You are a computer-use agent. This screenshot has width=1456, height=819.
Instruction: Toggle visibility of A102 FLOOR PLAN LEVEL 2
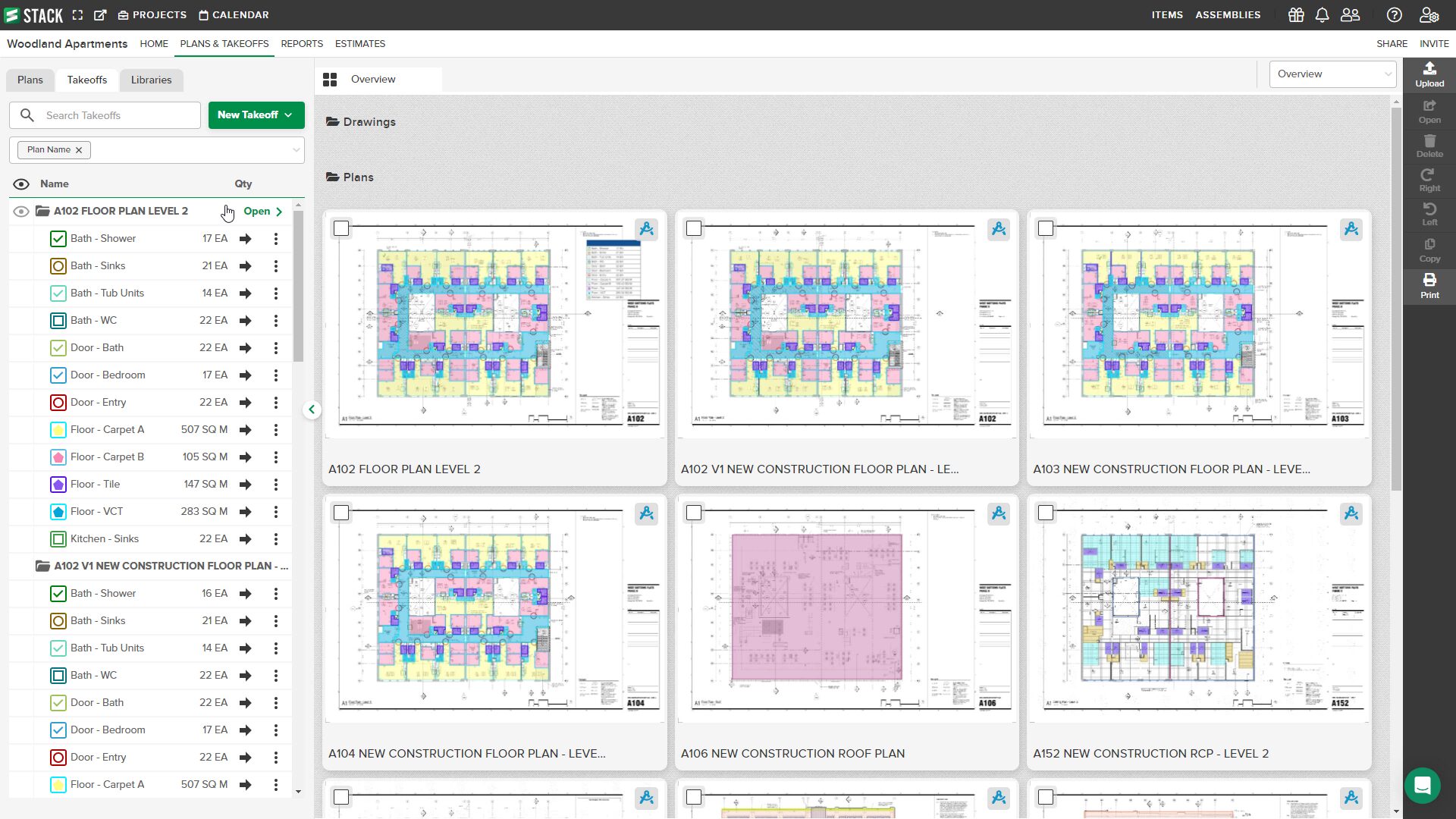pyautogui.click(x=20, y=211)
